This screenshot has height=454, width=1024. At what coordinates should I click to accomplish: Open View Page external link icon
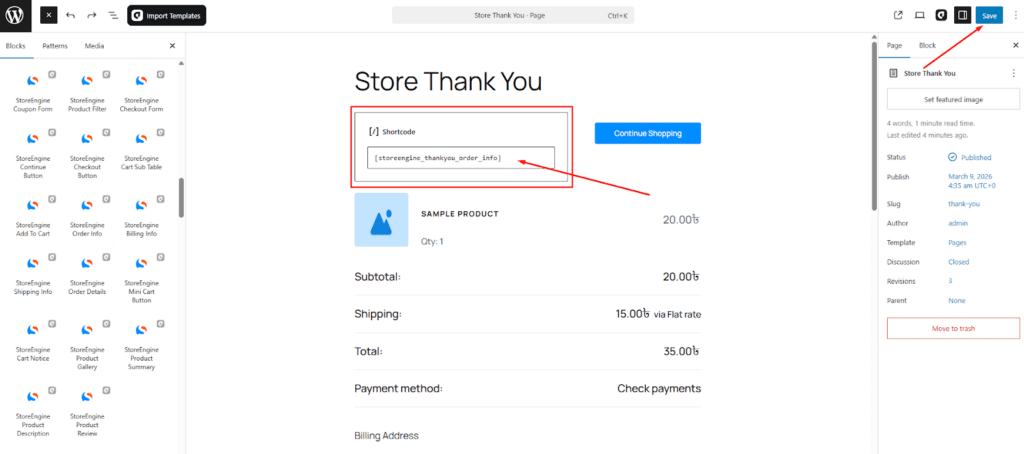point(898,15)
